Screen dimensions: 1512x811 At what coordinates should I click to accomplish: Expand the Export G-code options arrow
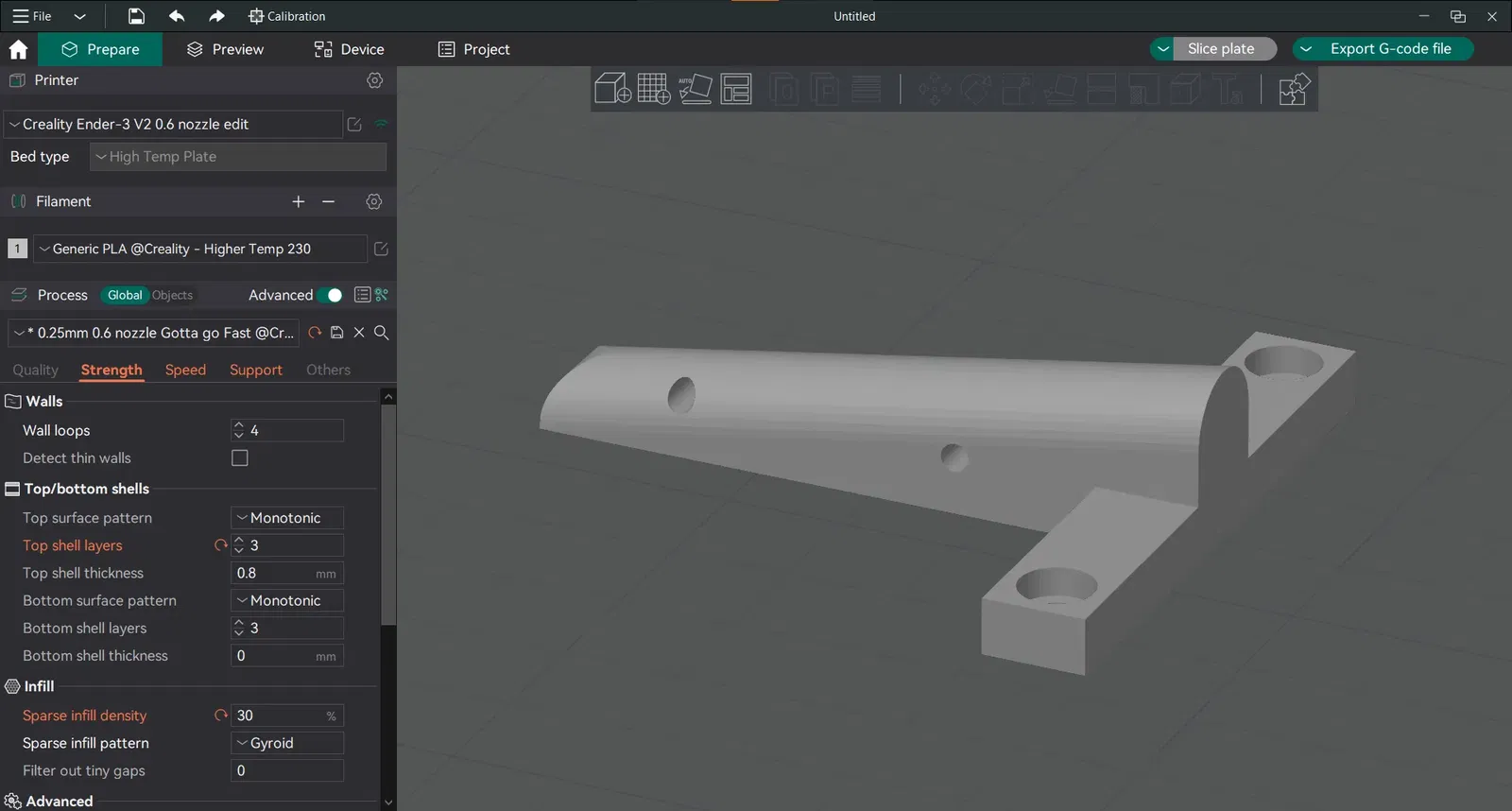(1306, 49)
